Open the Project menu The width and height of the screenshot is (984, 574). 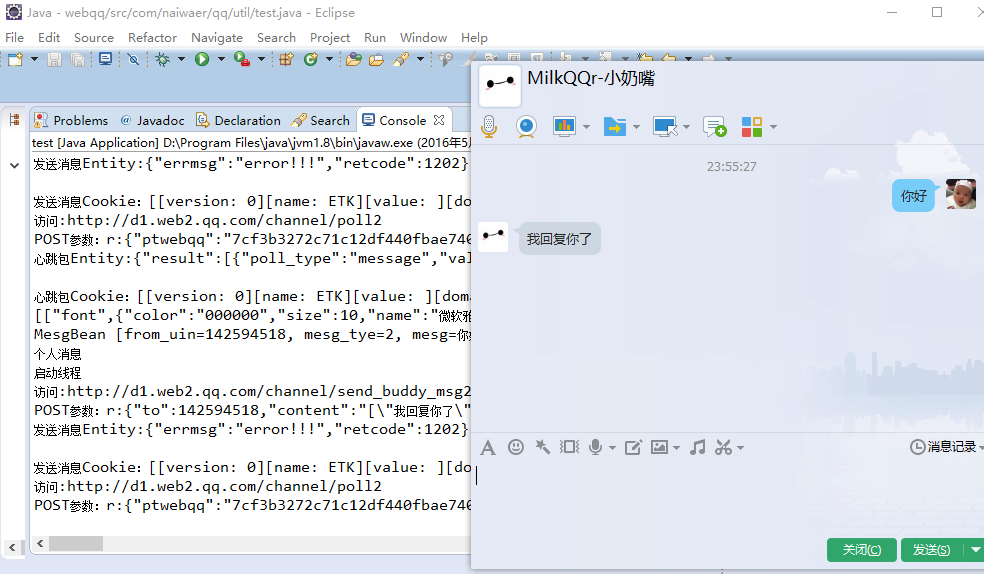tap(330, 38)
